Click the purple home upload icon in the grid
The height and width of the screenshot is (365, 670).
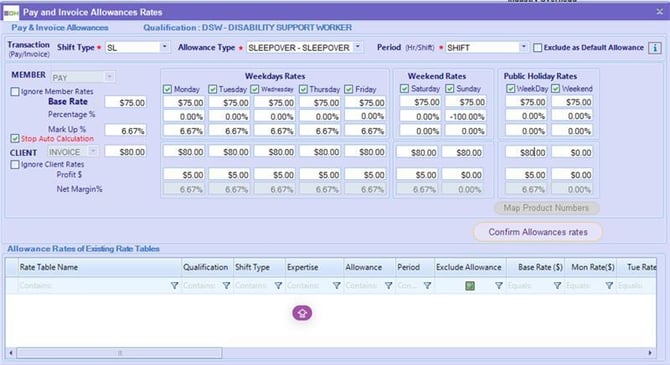tap(302, 313)
